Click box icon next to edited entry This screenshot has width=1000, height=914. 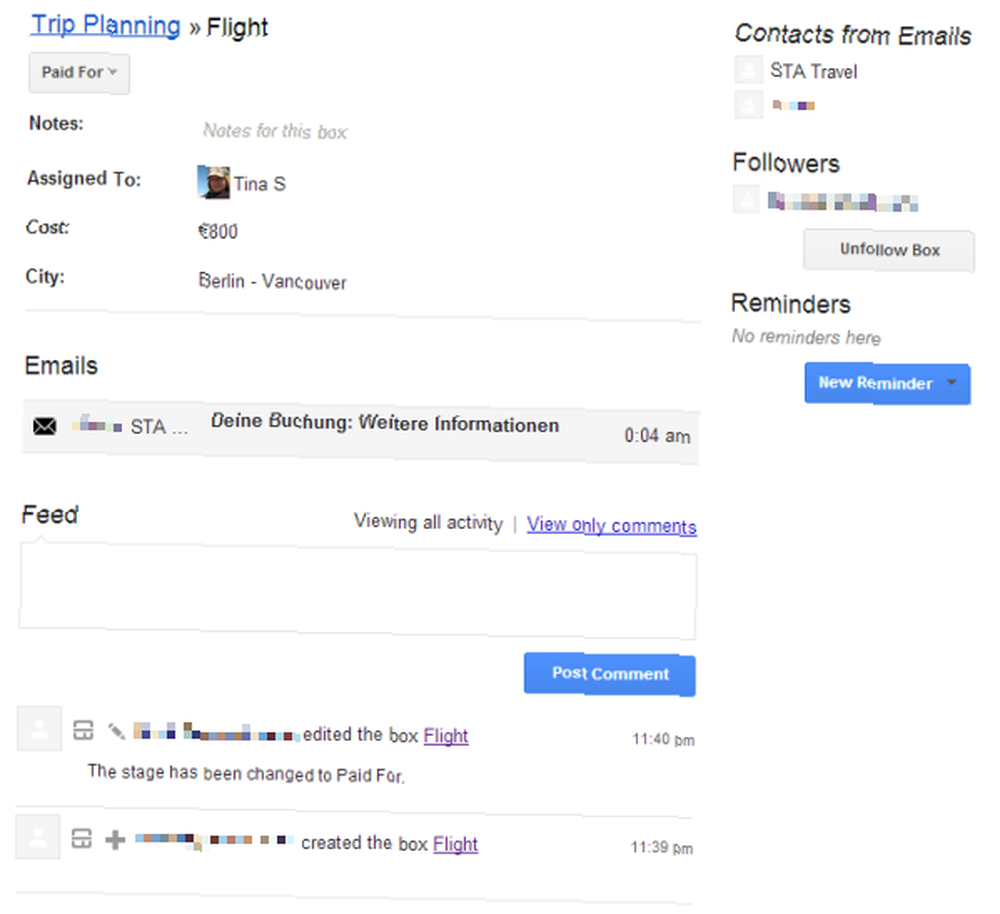pyautogui.click(x=83, y=730)
